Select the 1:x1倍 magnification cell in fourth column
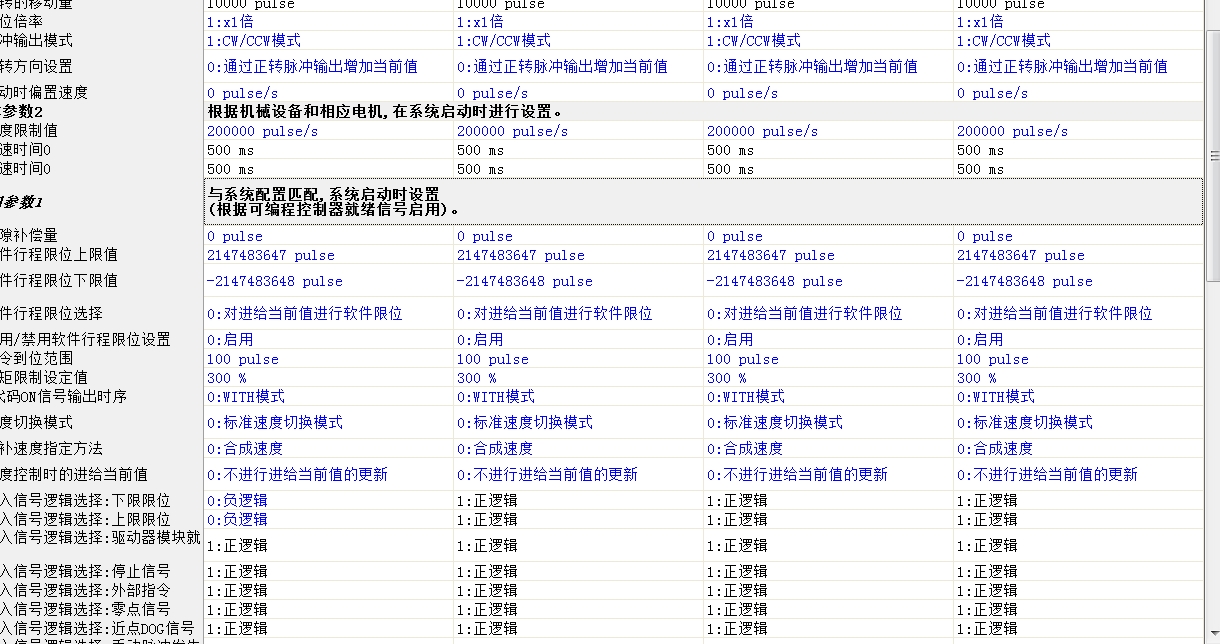 980,21
